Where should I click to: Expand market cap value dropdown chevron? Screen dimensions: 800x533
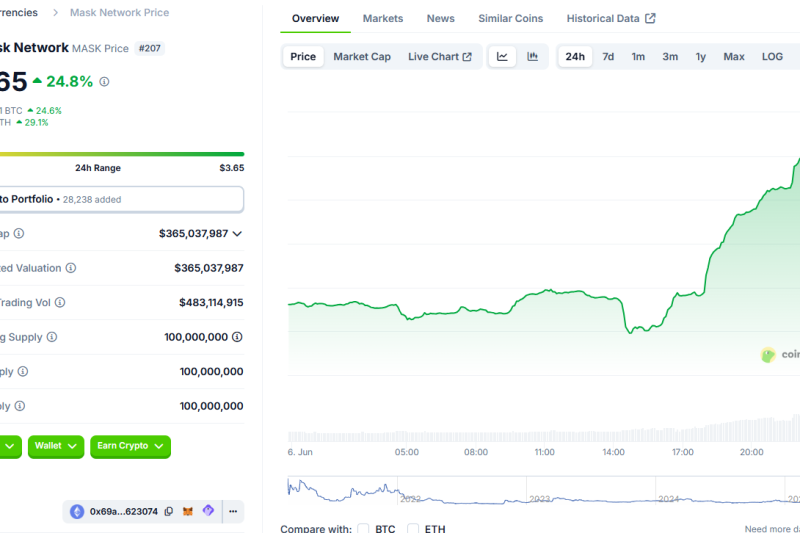tap(237, 234)
